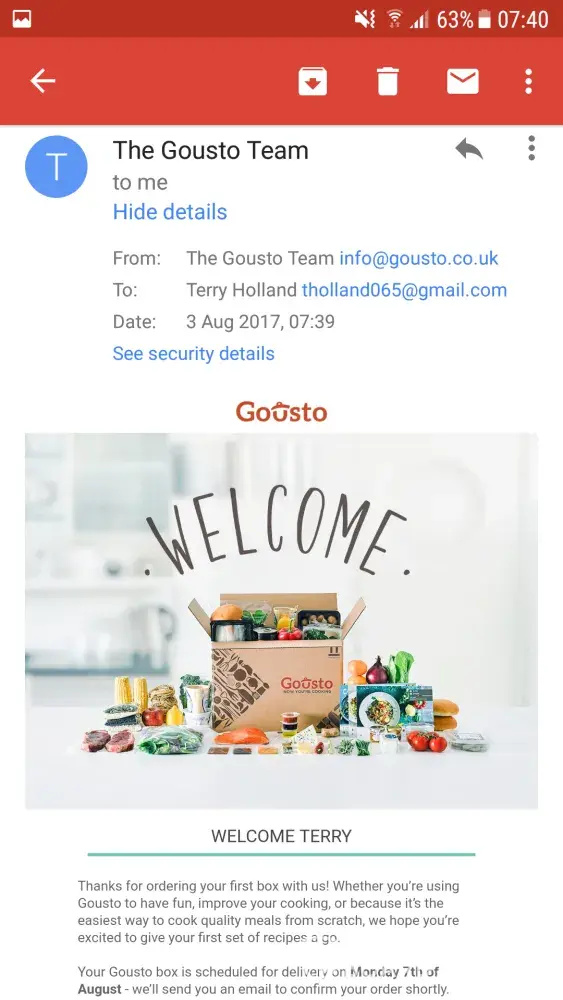Viewport: 563px width, 1000px height.
Task: Tap the Wi-Fi status icon
Action: (x=394, y=20)
